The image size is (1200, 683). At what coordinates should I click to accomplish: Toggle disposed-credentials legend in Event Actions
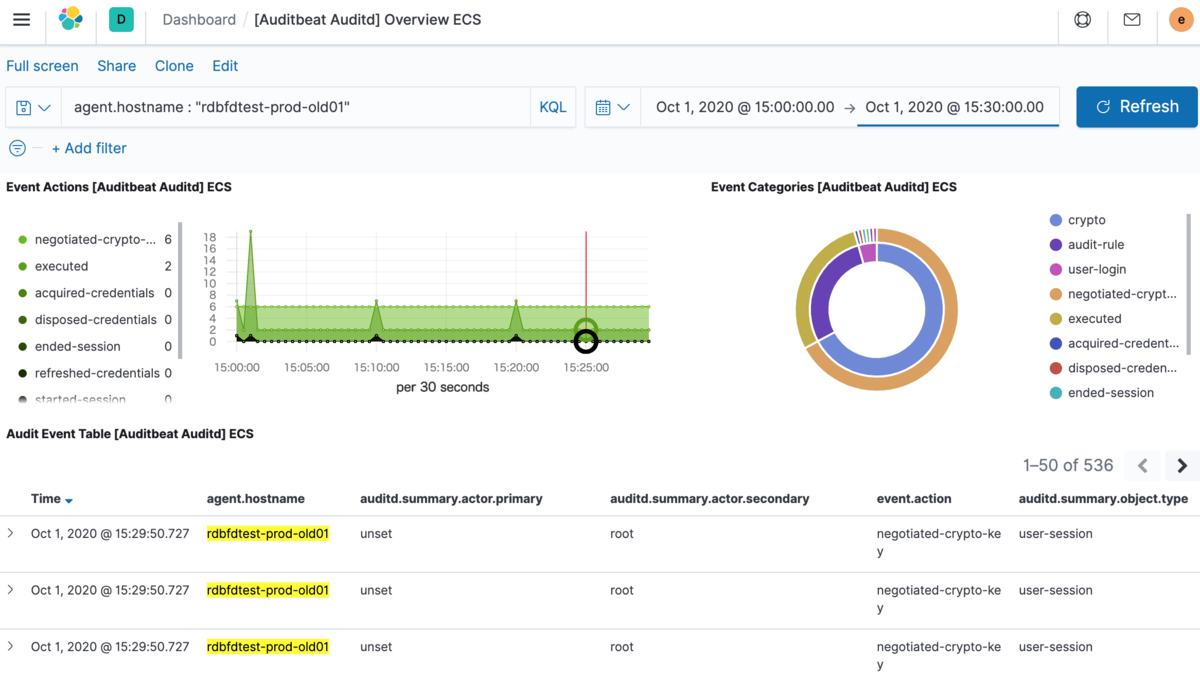coord(95,320)
